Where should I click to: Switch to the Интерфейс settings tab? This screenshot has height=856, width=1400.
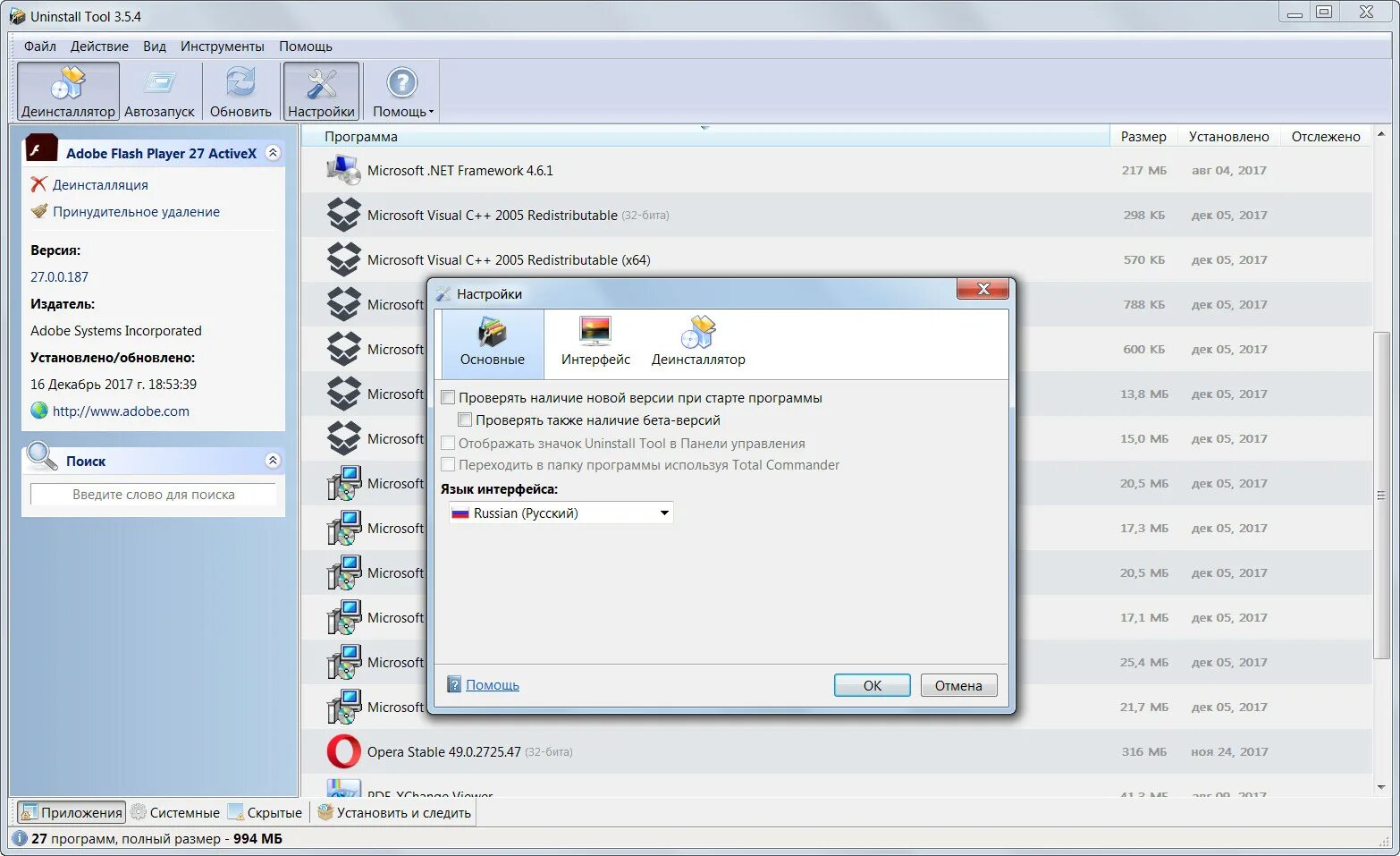coord(595,343)
